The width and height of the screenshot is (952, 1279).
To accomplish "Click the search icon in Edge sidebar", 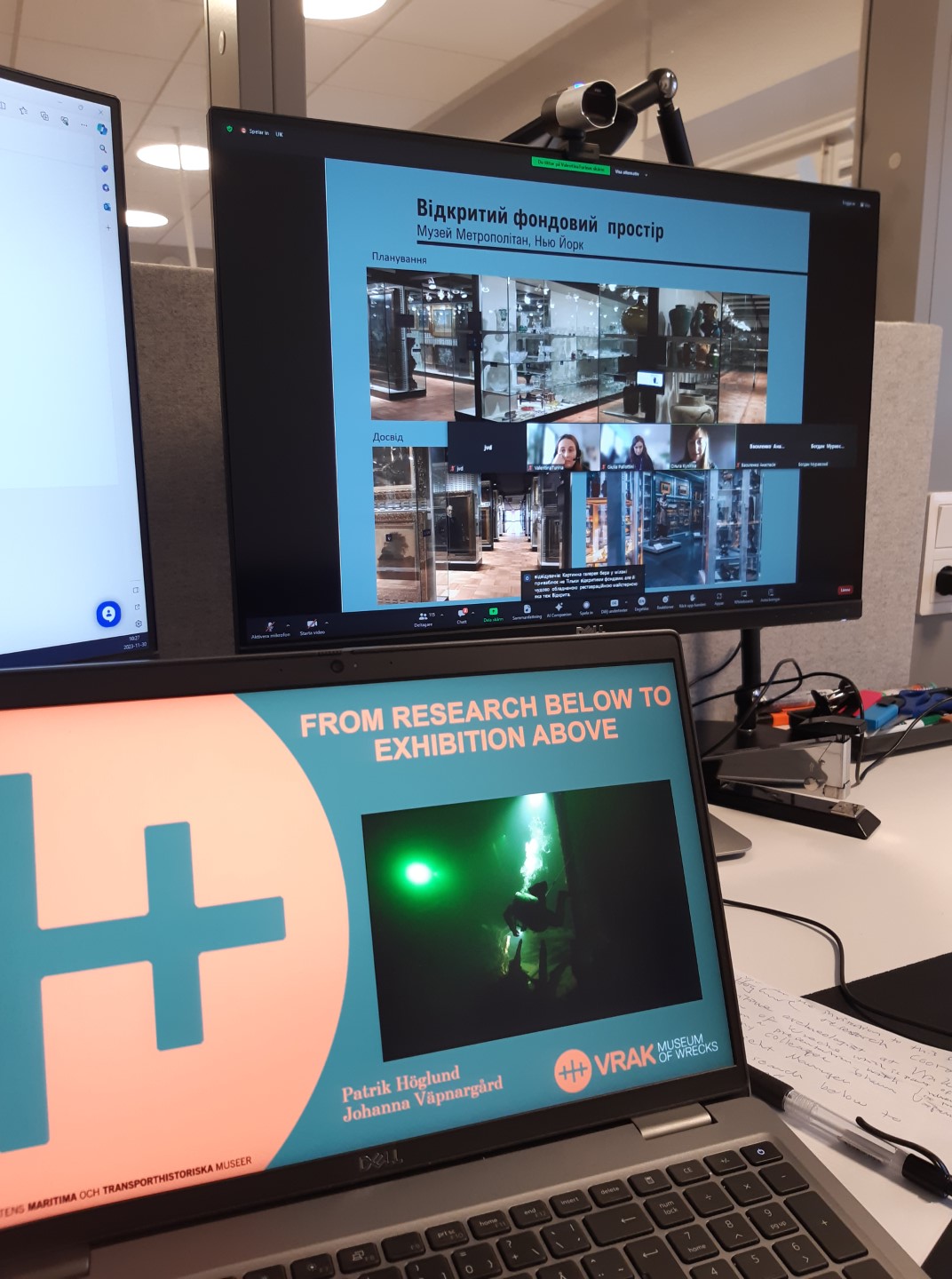I will tap(103, 148).
